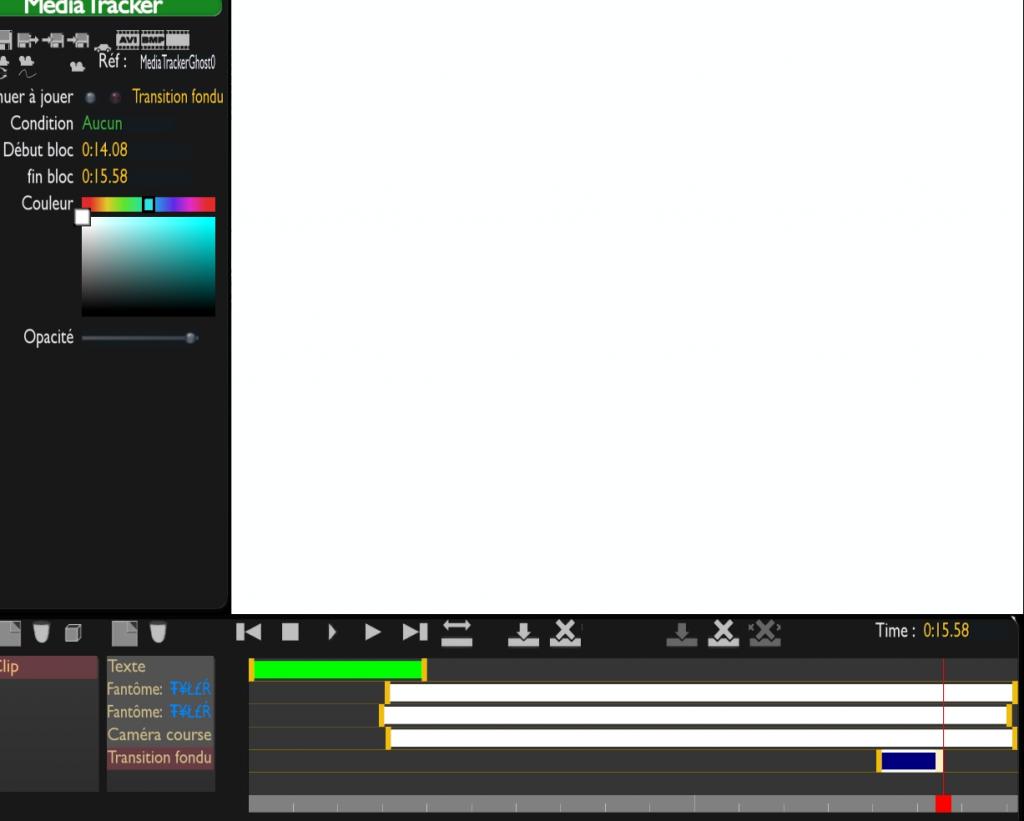This screenshot has height=821, width=1024.
Task: Remove the current key
Action: pyautogui.click(x=724, y=633)
